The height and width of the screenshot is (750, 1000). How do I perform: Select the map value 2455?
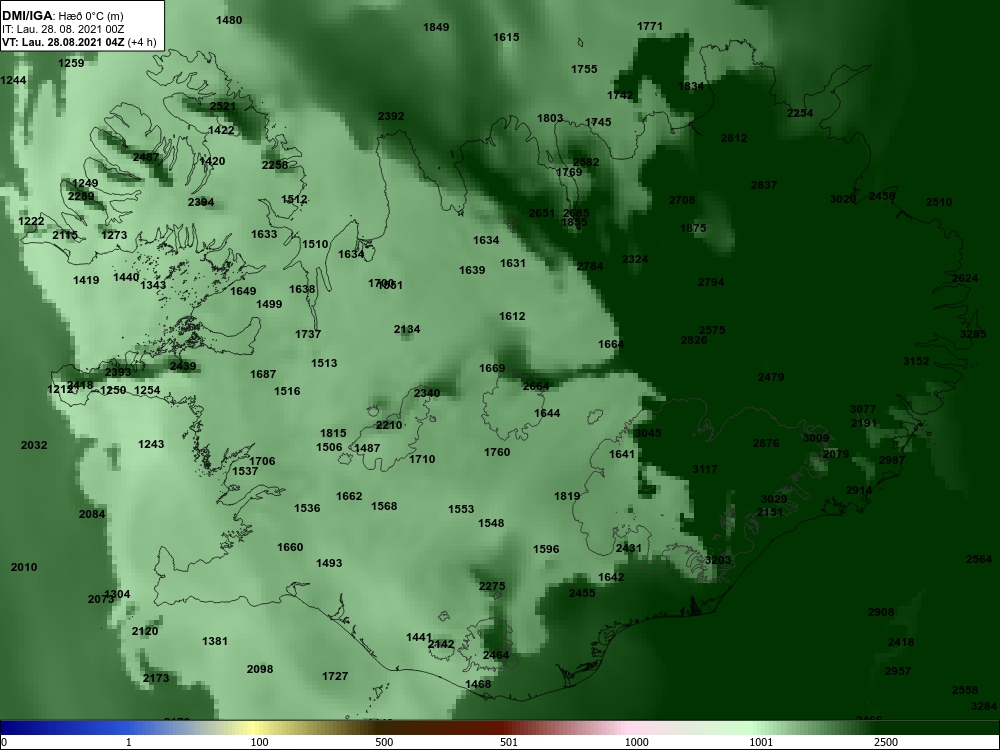point(582,593)
